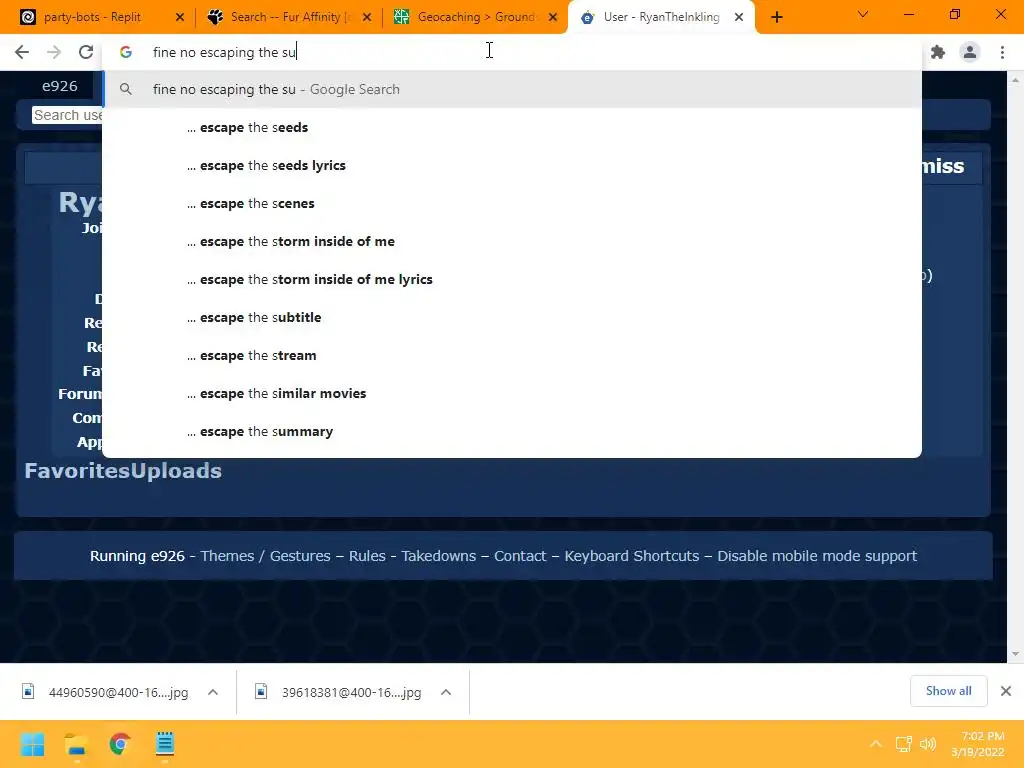This screenshot has width=1024, height=768.
Task: Close the downloads bar
Action: [x=1006, y=691]
